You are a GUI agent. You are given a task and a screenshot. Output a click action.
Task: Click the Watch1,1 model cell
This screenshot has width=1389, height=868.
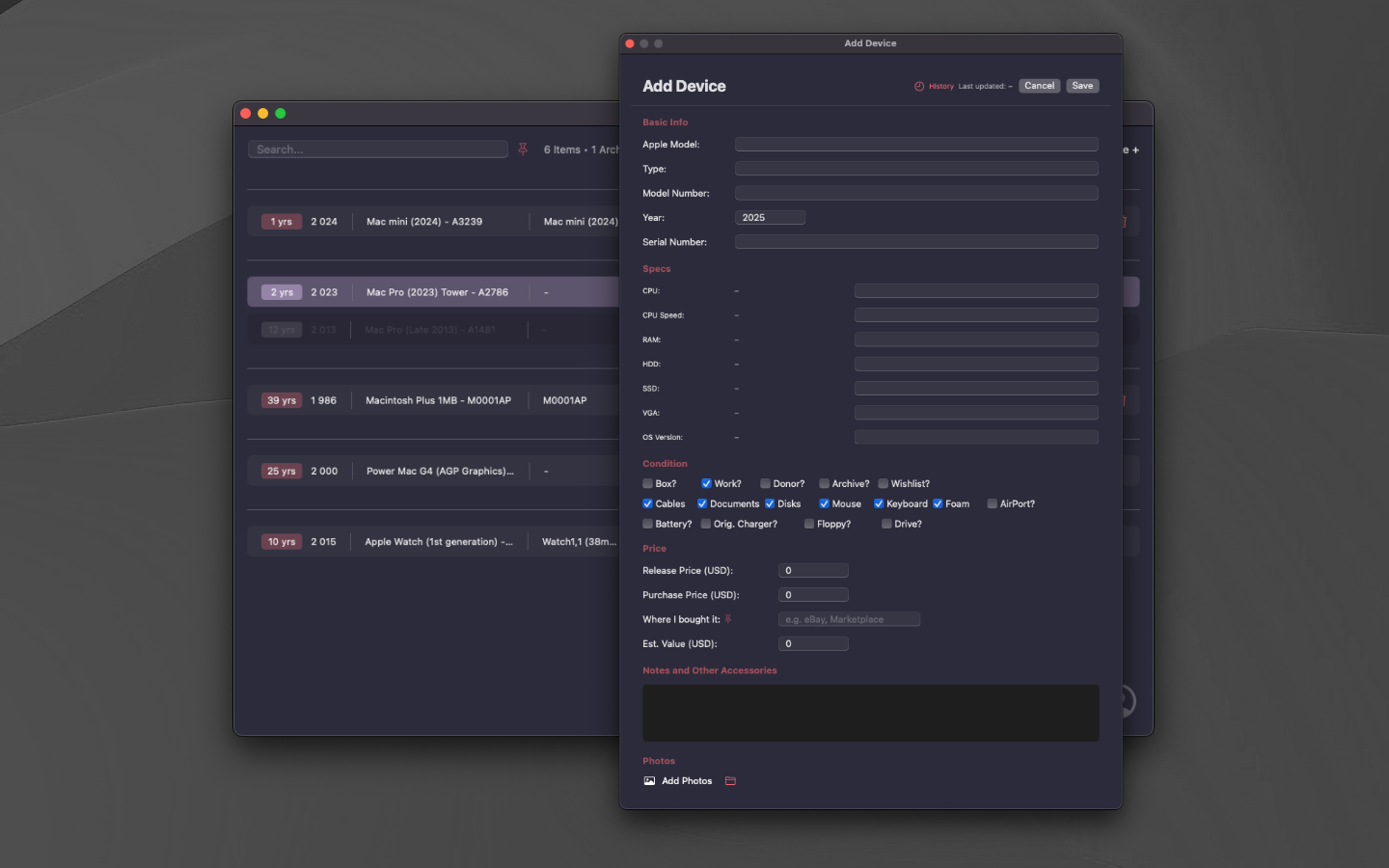[579, 542]
